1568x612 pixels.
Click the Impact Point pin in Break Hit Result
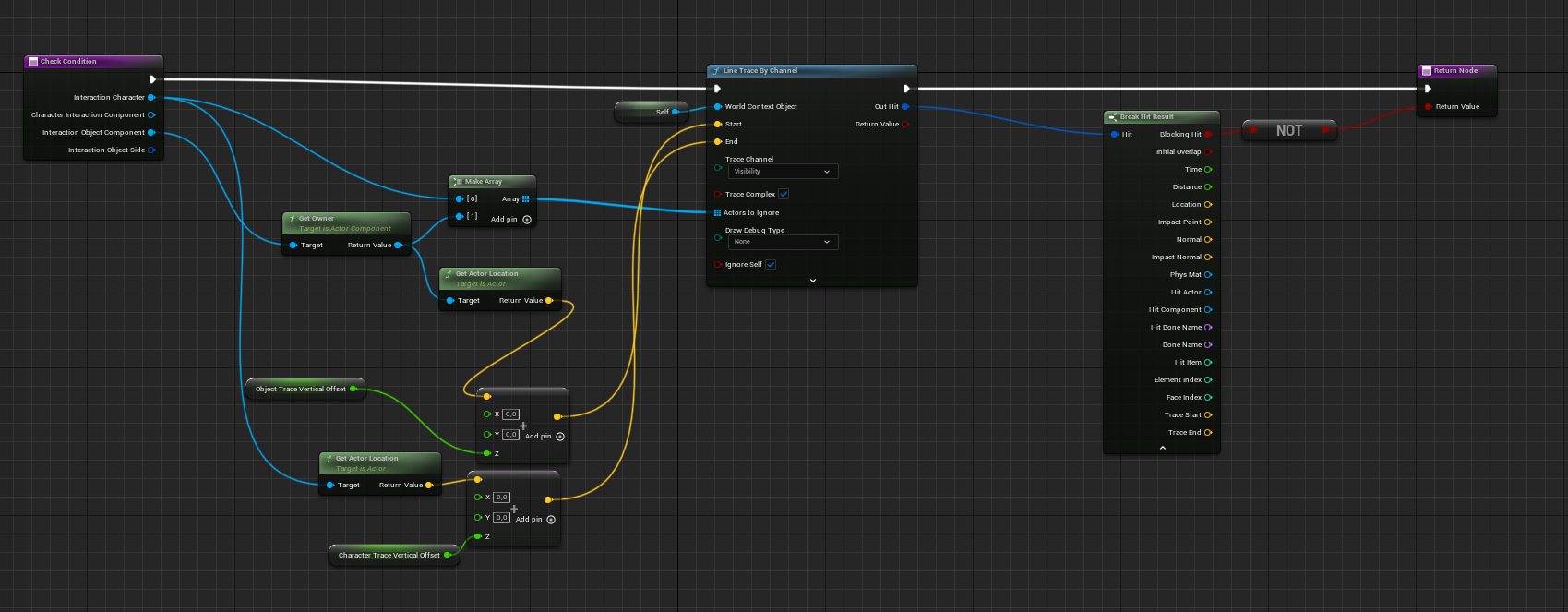click(1208, 222)
